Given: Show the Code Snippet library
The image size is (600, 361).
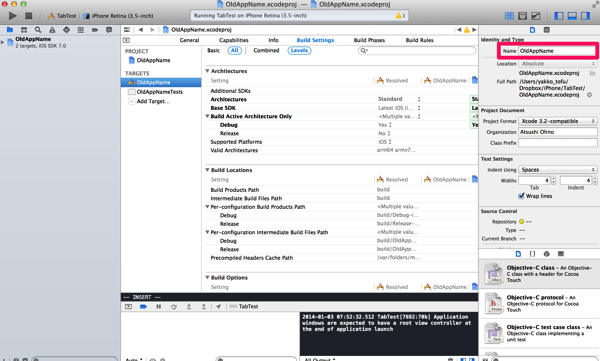Looking at the screenshot, I should pyautogui.click(x=532, y=254).
